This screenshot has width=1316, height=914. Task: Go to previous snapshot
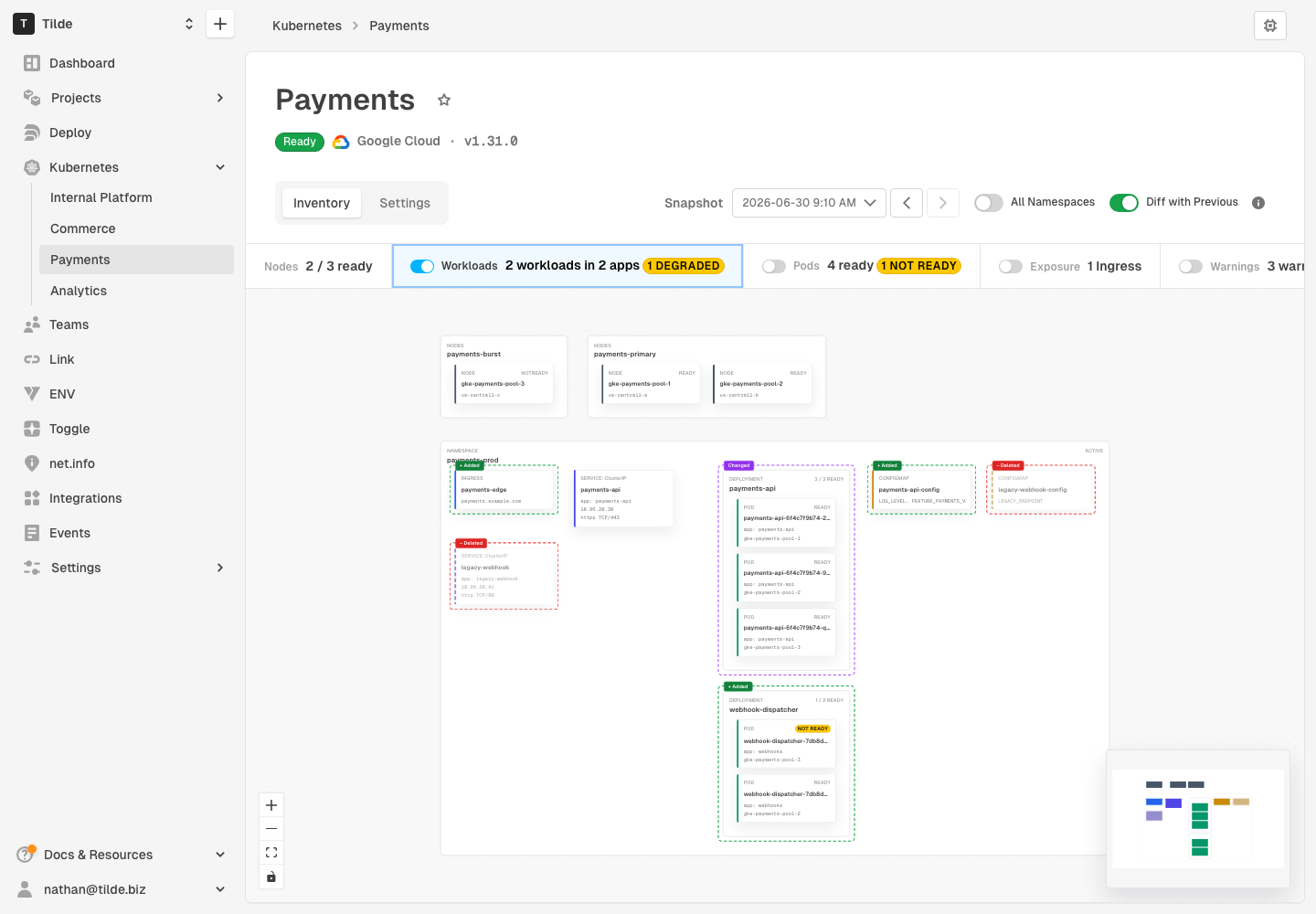(907, 203)
